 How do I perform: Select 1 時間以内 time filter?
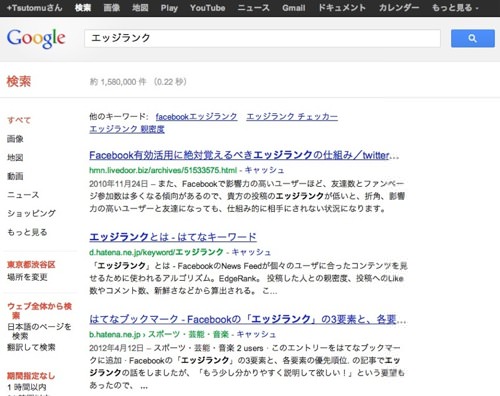point(27,387)
